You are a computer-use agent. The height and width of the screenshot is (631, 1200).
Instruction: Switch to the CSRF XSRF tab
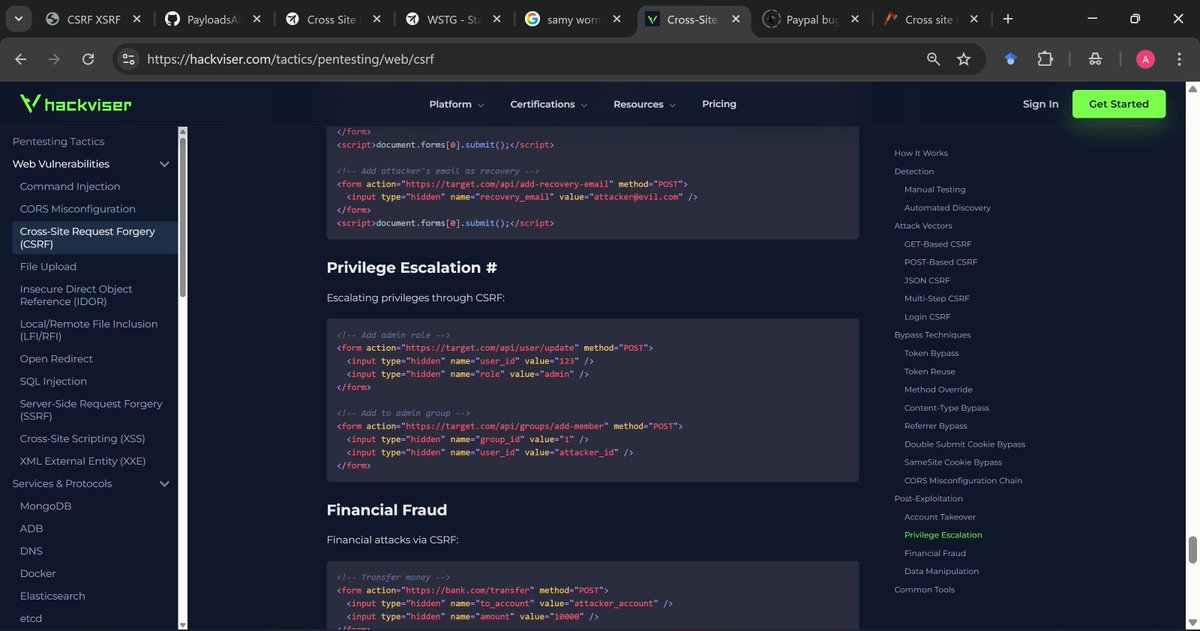coord(92,19)
